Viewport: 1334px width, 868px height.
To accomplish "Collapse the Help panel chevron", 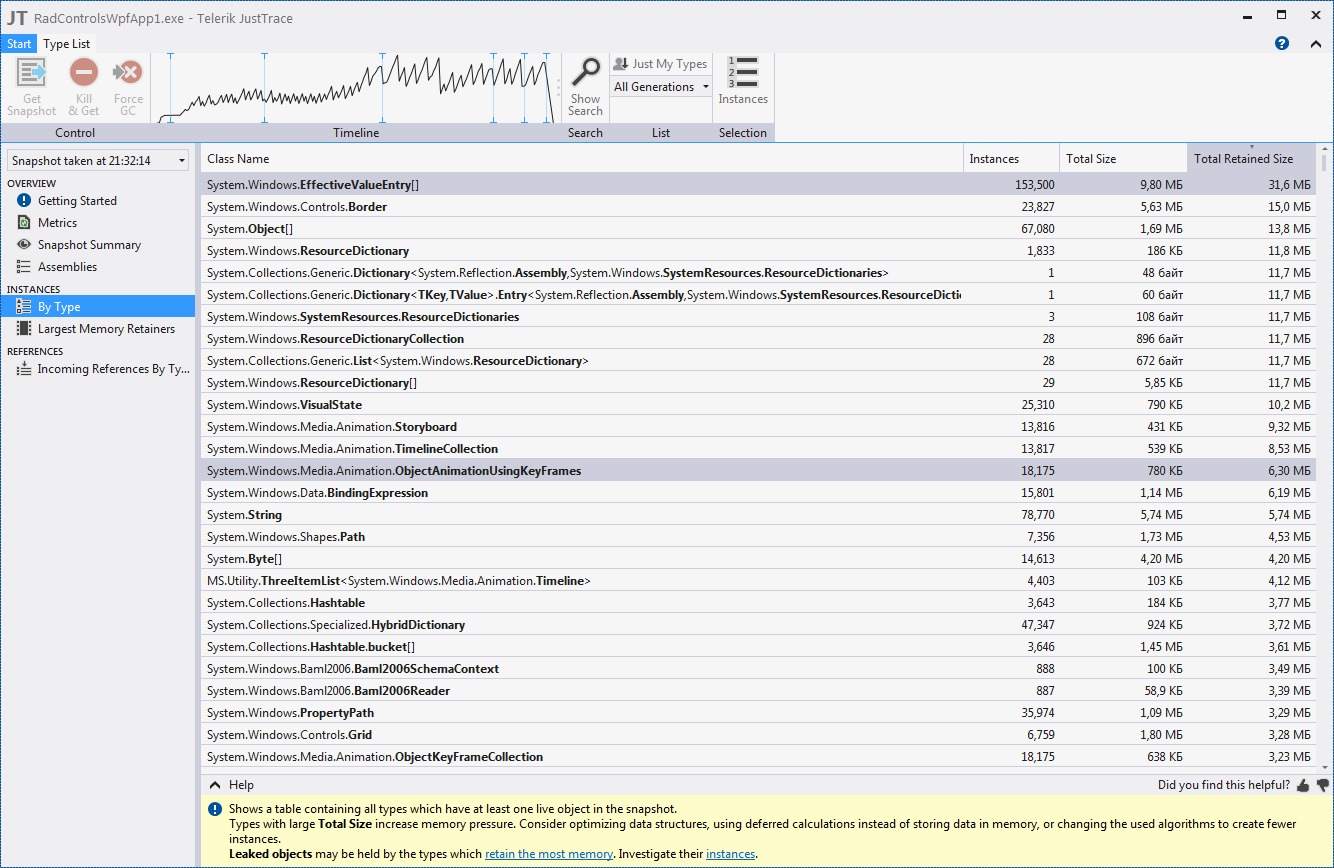I will point(214,785).
